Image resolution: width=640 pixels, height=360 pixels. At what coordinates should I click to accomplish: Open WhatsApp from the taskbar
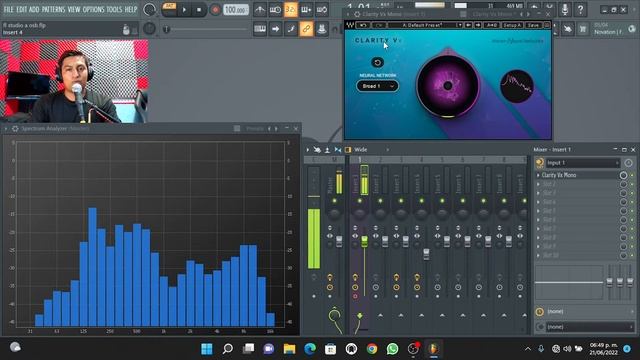pos(392,349)
